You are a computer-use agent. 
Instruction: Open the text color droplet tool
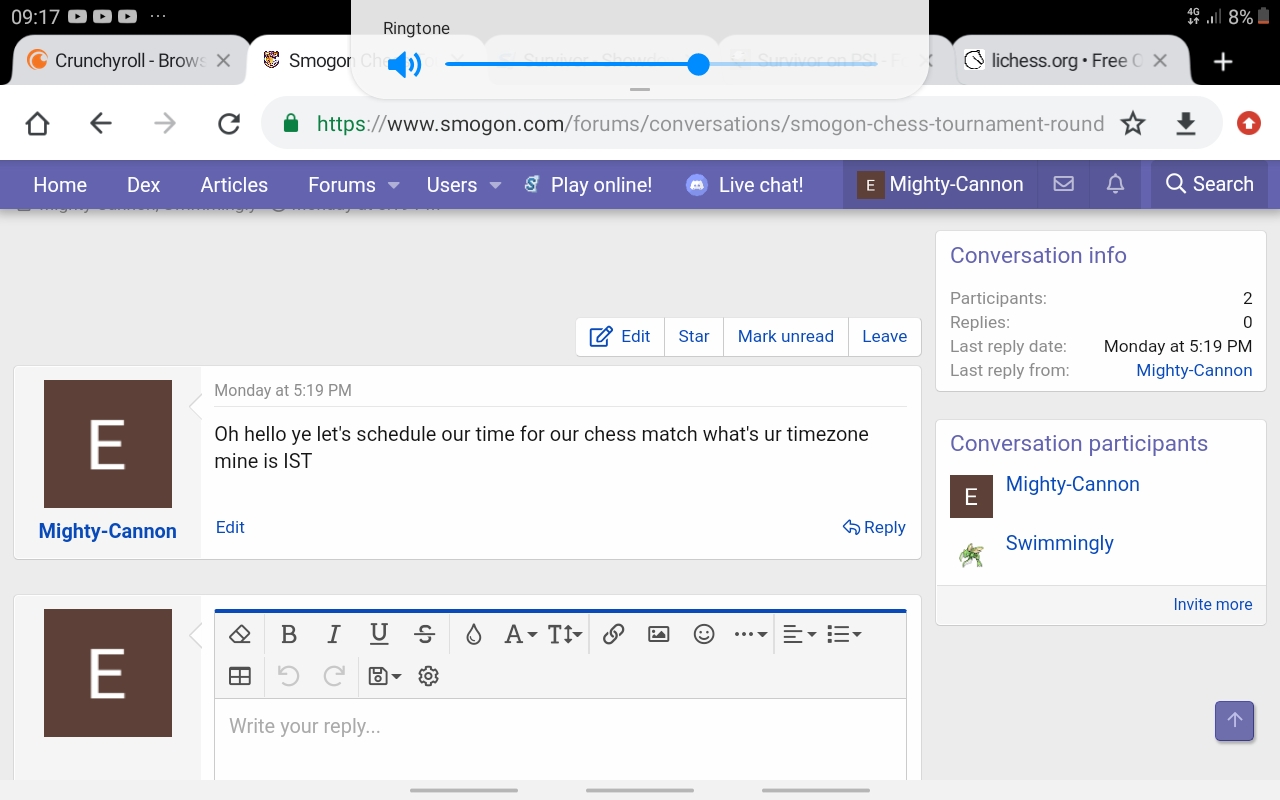point(473,634)
